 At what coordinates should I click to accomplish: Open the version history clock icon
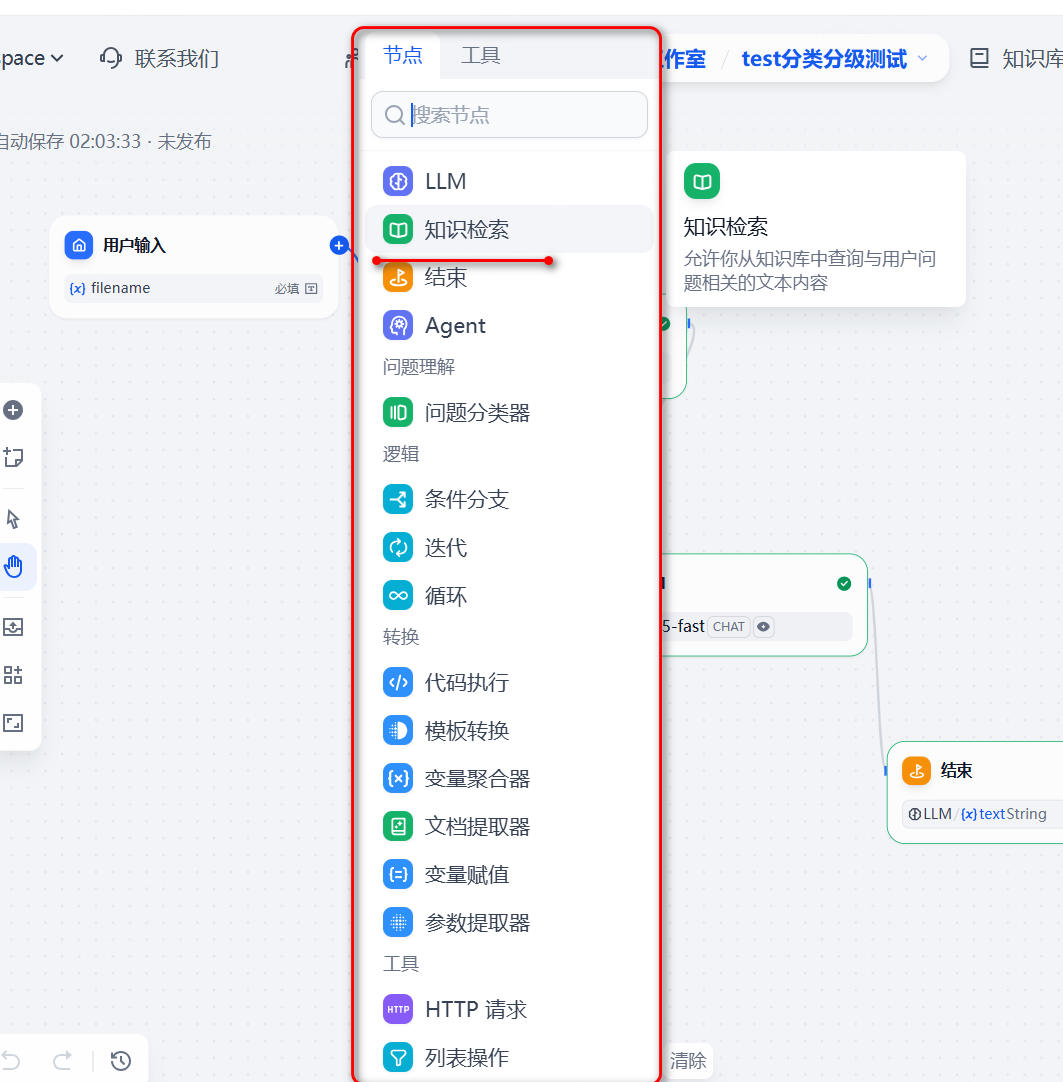(x=121, y=1061)
